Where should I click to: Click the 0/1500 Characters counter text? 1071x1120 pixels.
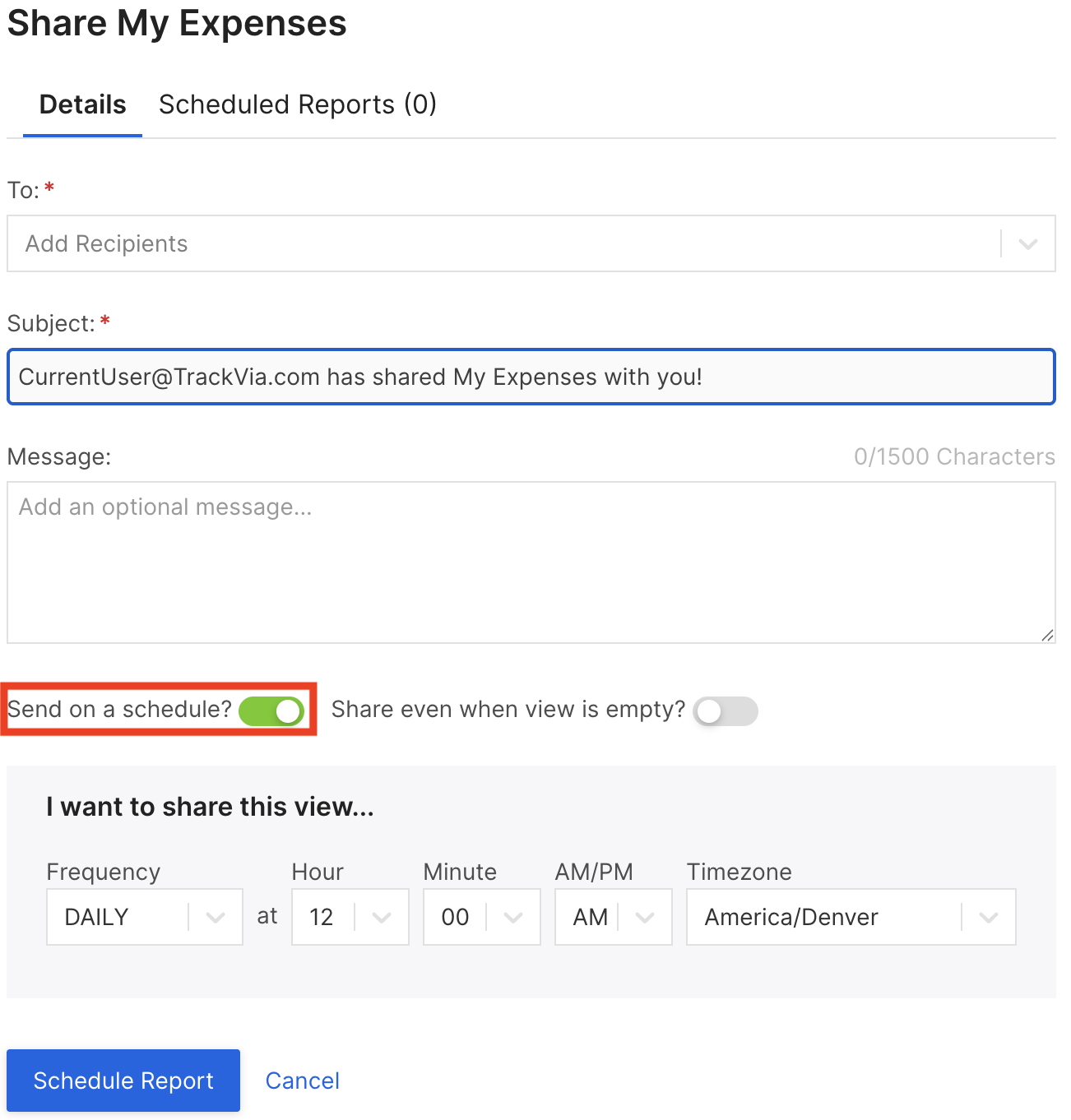(x=954, y=456)
